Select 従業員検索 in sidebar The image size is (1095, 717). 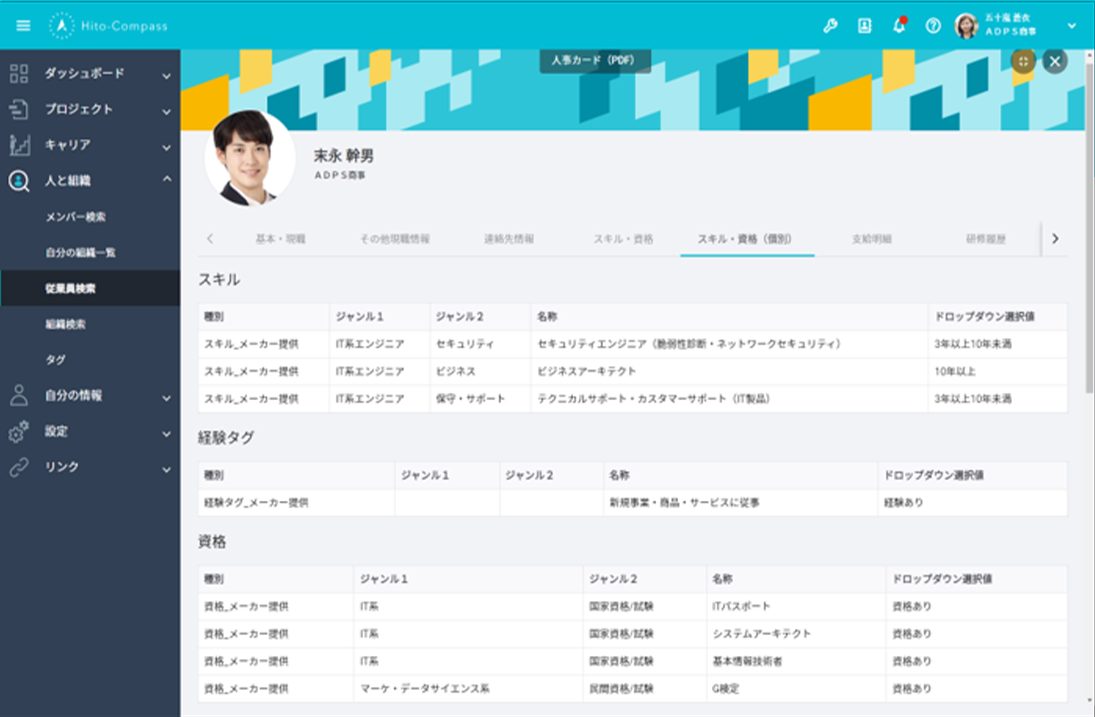(90, 288)
